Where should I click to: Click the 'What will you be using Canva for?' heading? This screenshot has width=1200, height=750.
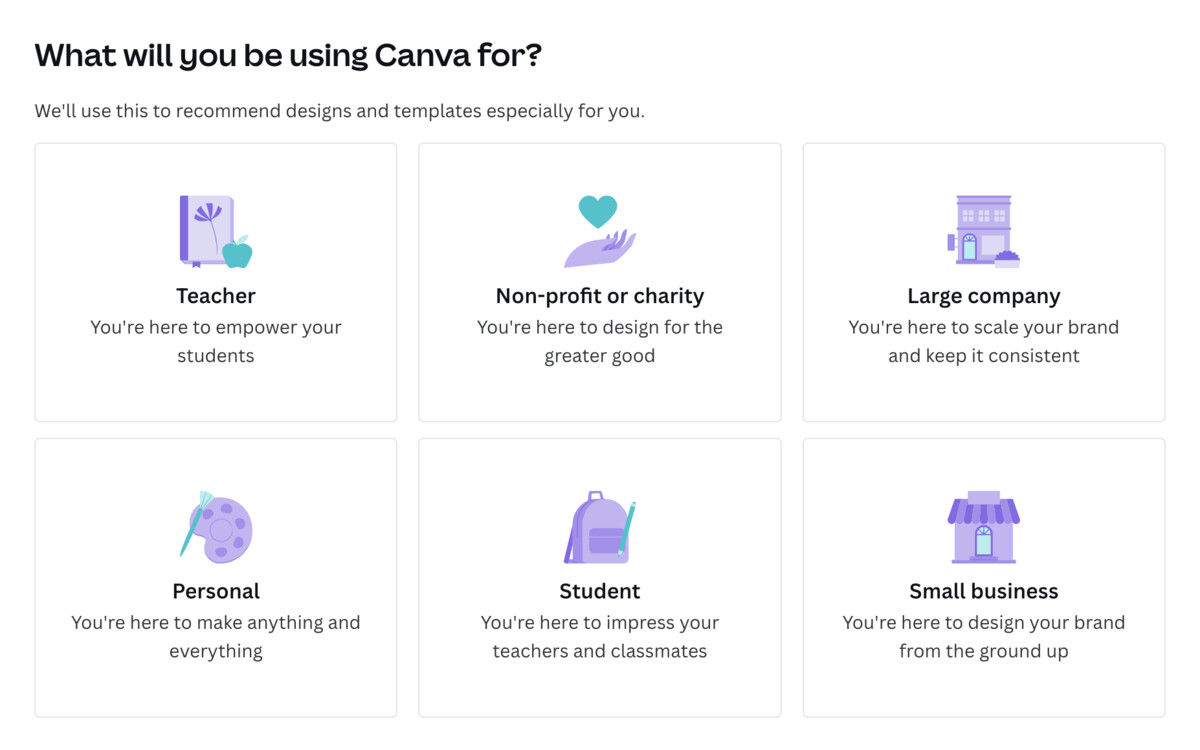[x=286, y=55]
